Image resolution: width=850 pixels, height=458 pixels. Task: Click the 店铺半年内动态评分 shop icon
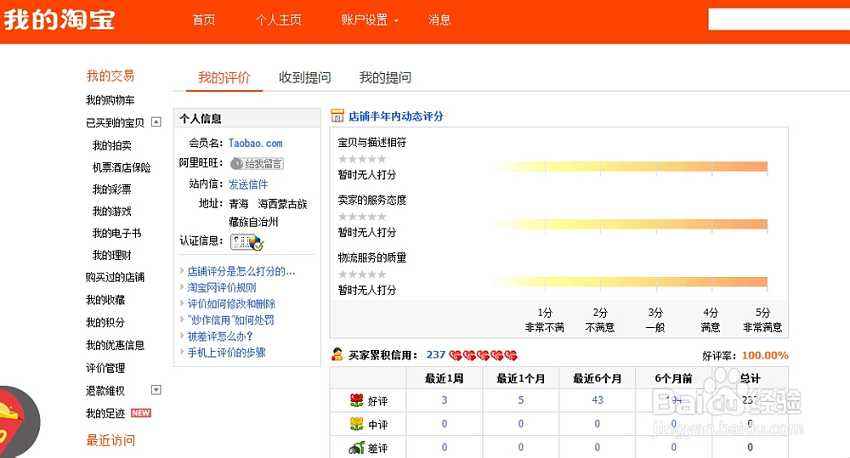337,115
